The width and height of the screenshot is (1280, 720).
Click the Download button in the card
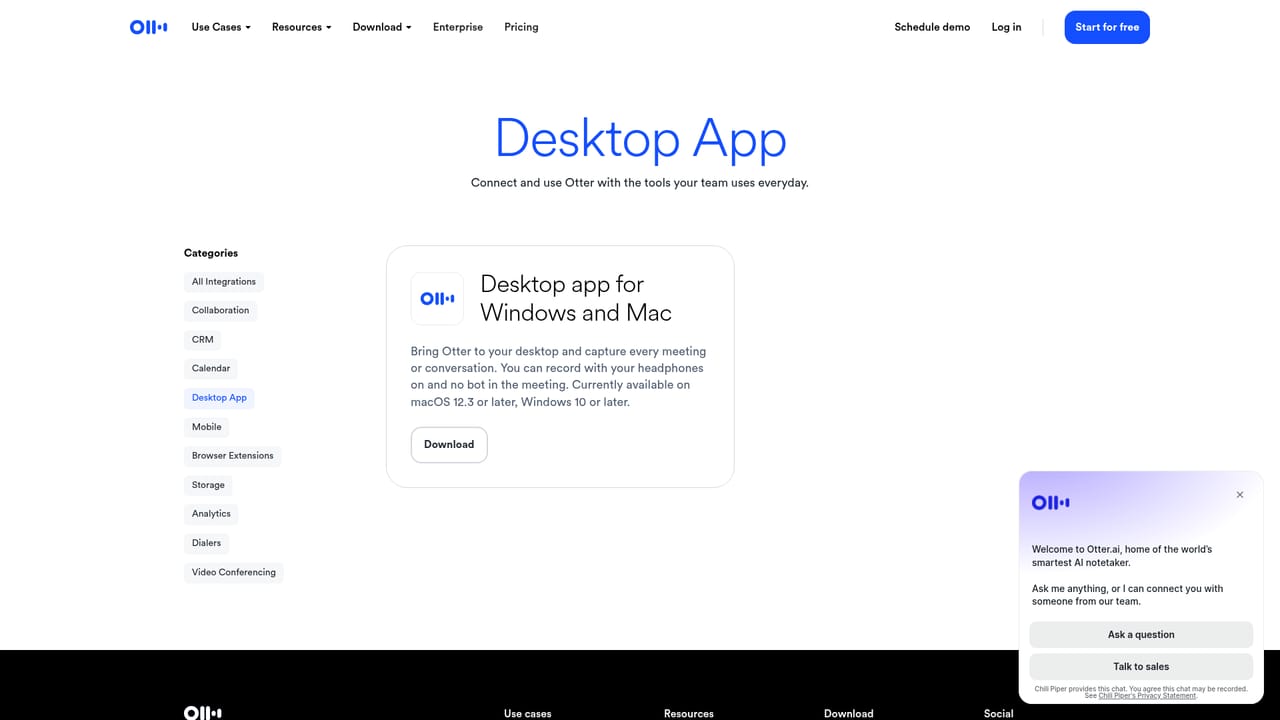point(449,445)
